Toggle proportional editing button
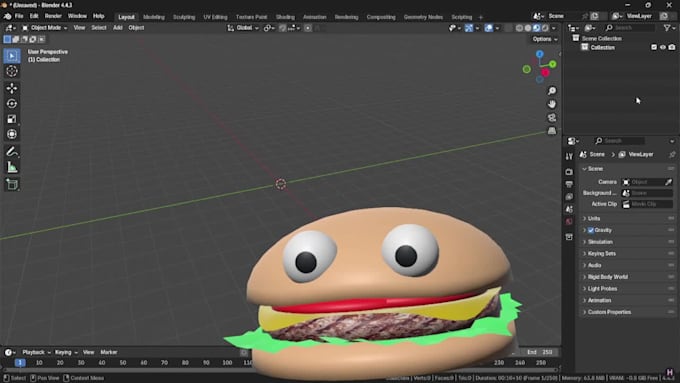The image size is (680, 383). click(x=308, y=28)
